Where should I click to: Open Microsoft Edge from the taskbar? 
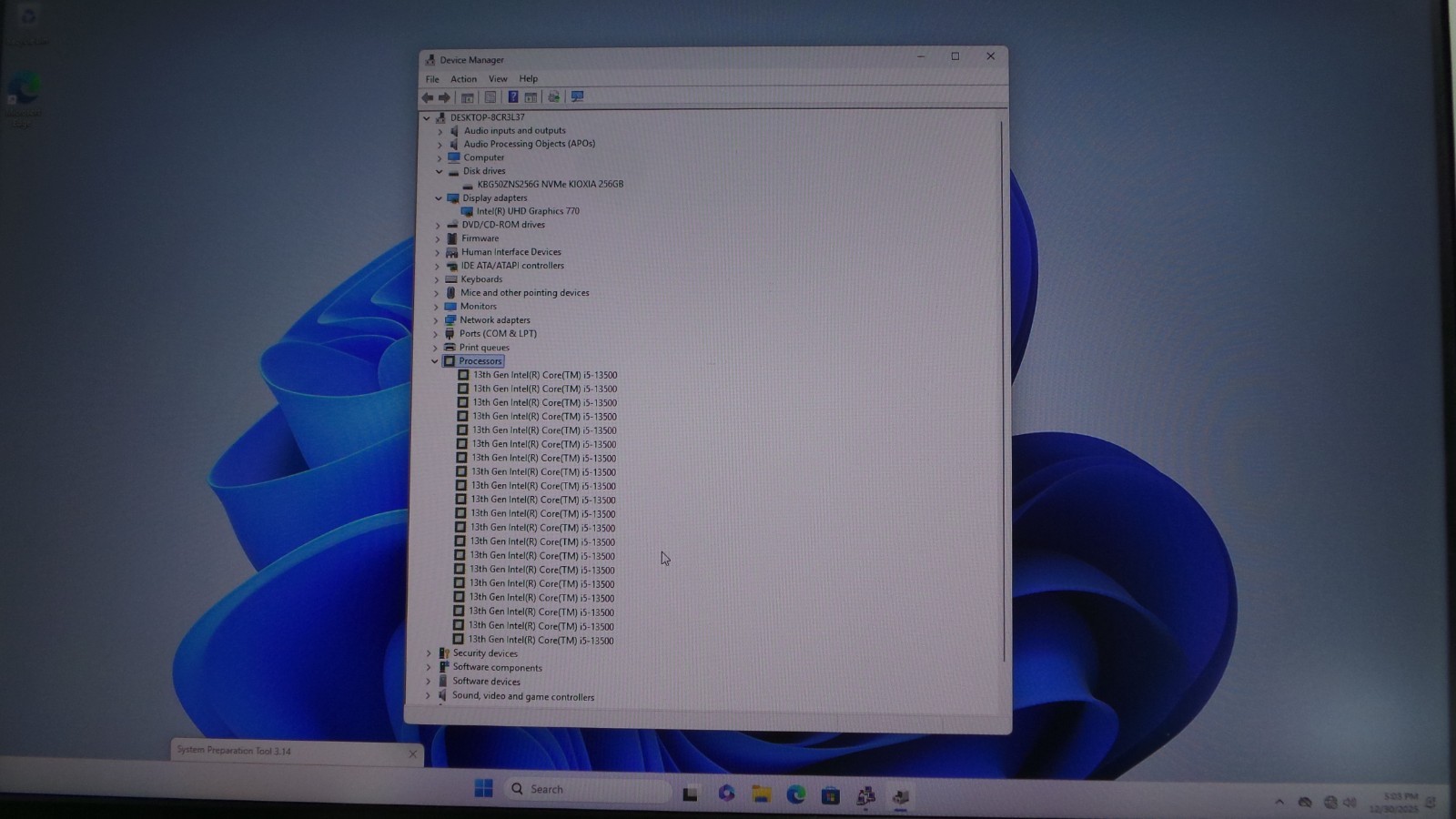[x=796, y=794]
